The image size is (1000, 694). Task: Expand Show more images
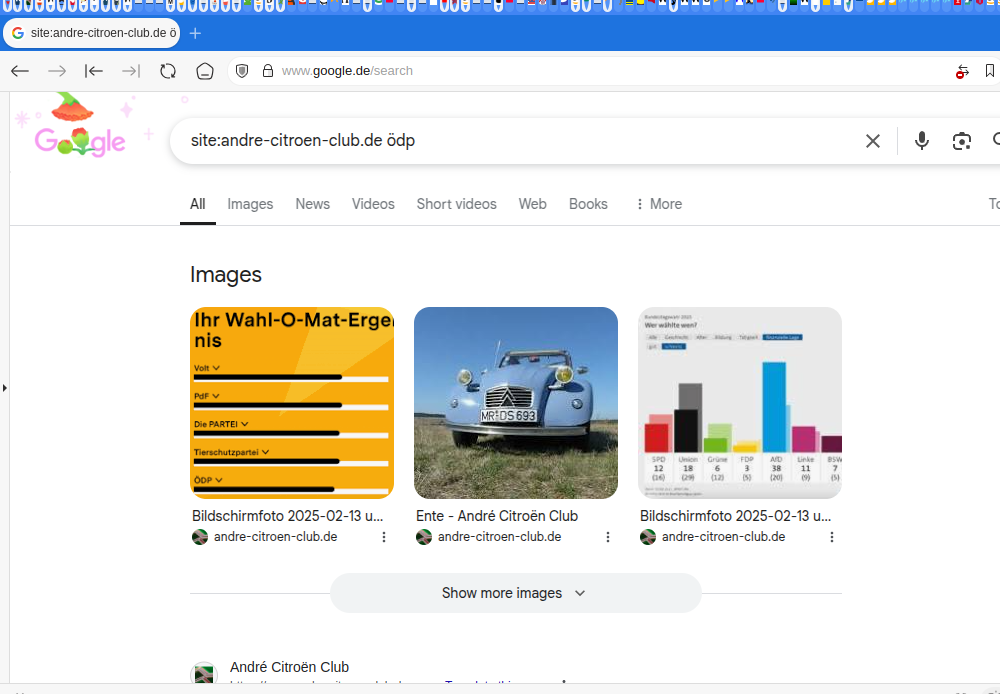(515, 593)
